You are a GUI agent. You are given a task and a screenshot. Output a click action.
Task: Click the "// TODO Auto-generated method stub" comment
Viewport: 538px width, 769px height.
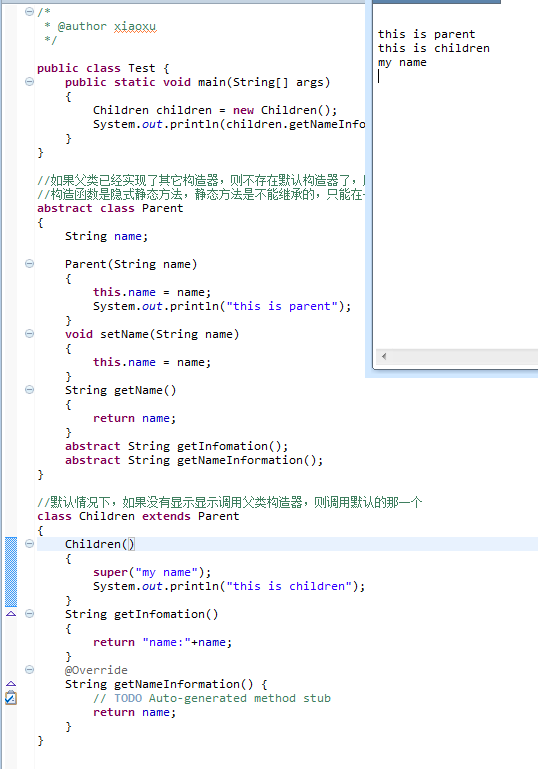point(212,698)
